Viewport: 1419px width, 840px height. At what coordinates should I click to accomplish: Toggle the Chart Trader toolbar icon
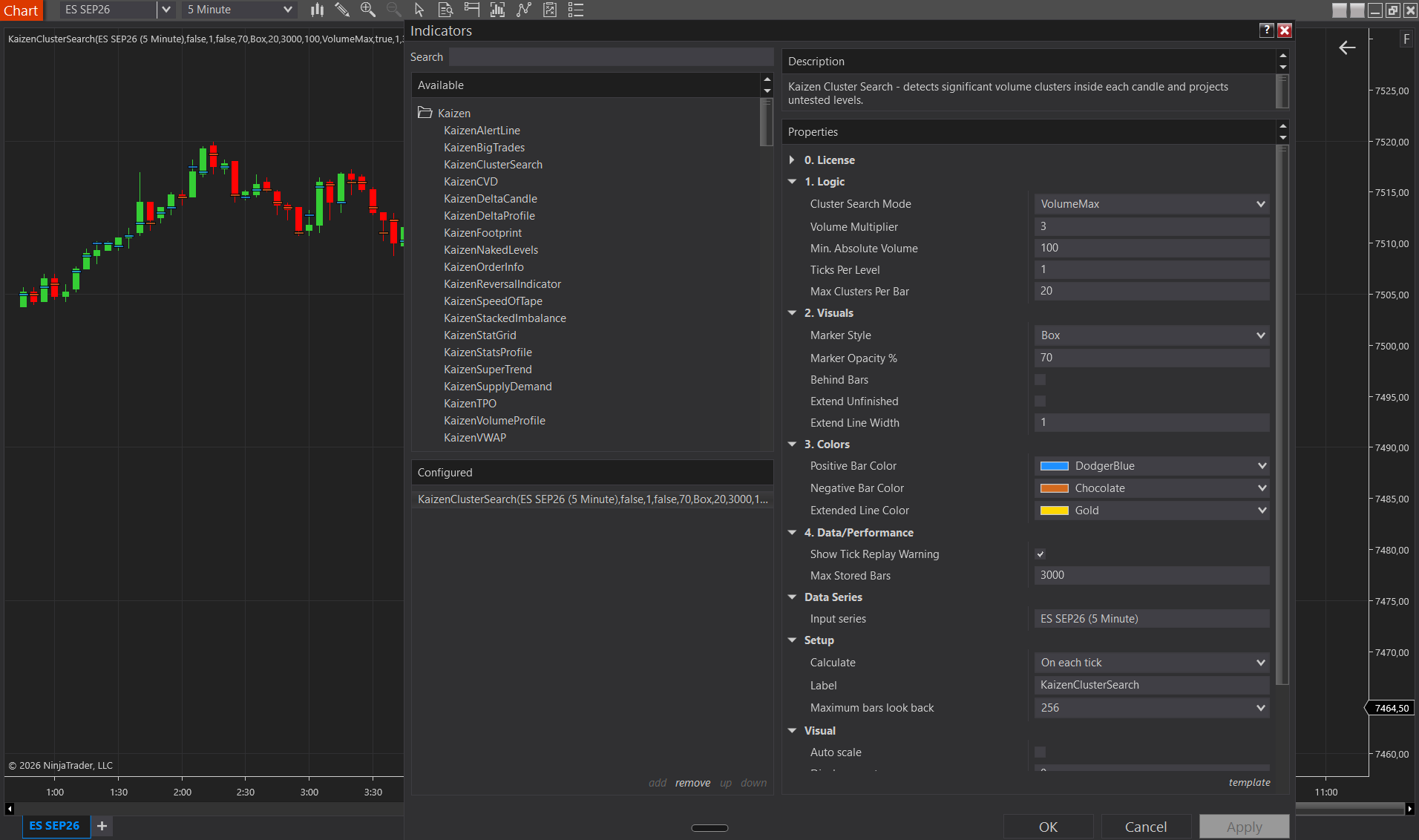point(471,10)
